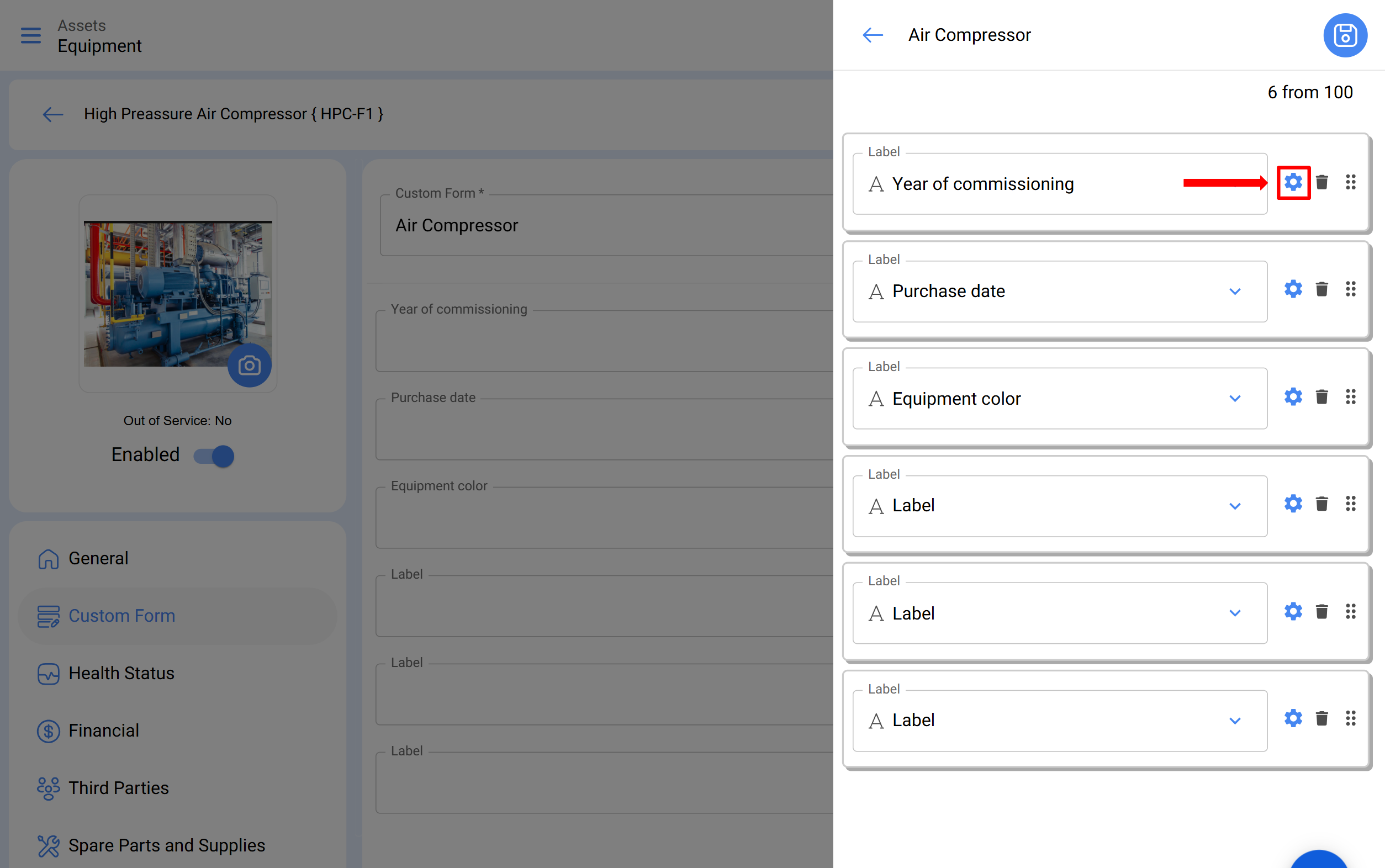The height and width of the screenshot is (868, 1385).
Task: Delete the Year of commissioning field
Action: tap(1321, 183)
